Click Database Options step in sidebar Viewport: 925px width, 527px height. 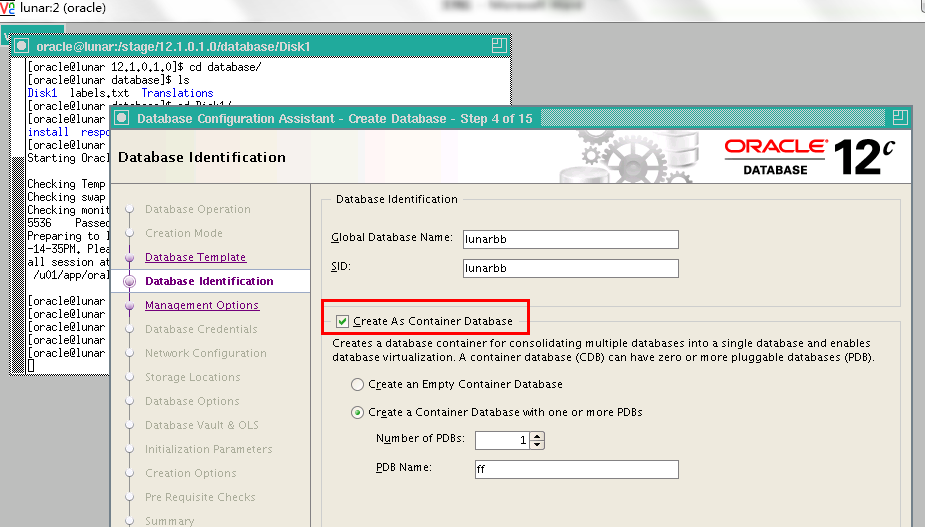click(x=192, y=401)
